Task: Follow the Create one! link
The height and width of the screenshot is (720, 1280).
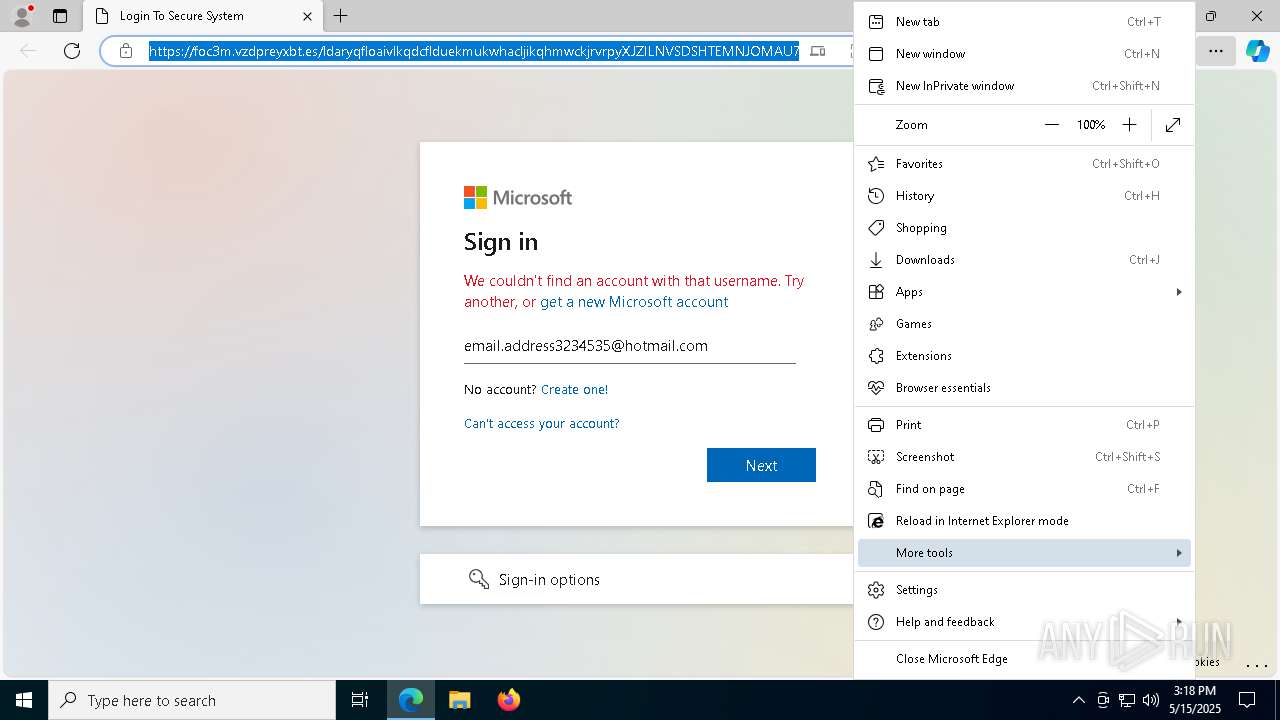Action: [574, 389]
